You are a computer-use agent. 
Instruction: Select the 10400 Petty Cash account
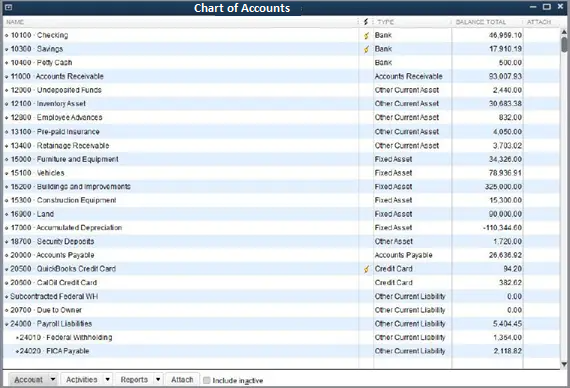(281, 63)
